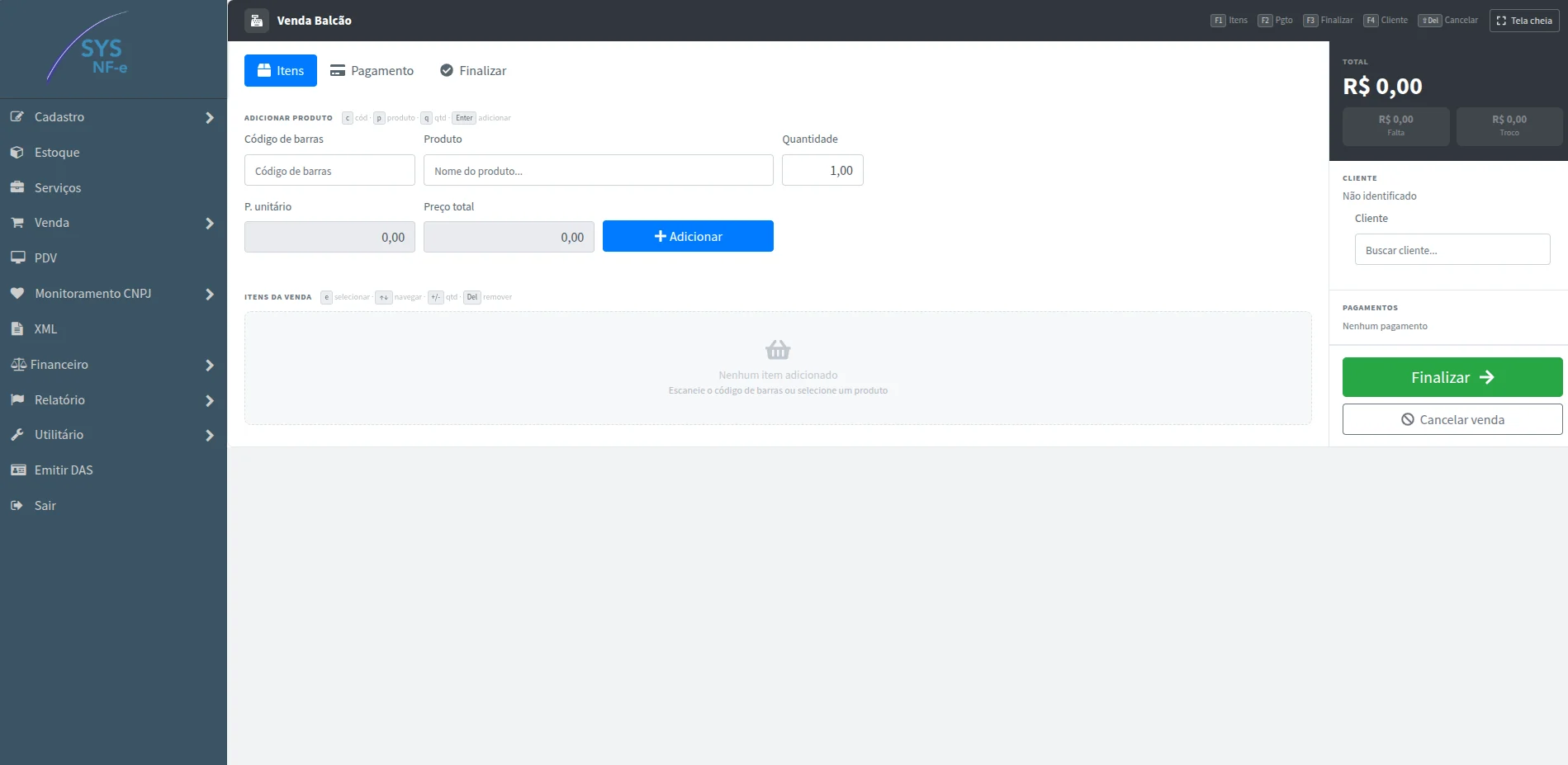Switch to the Pagamento tab
The height and width of the screenshot is (765, 1568).
point(372,71)
